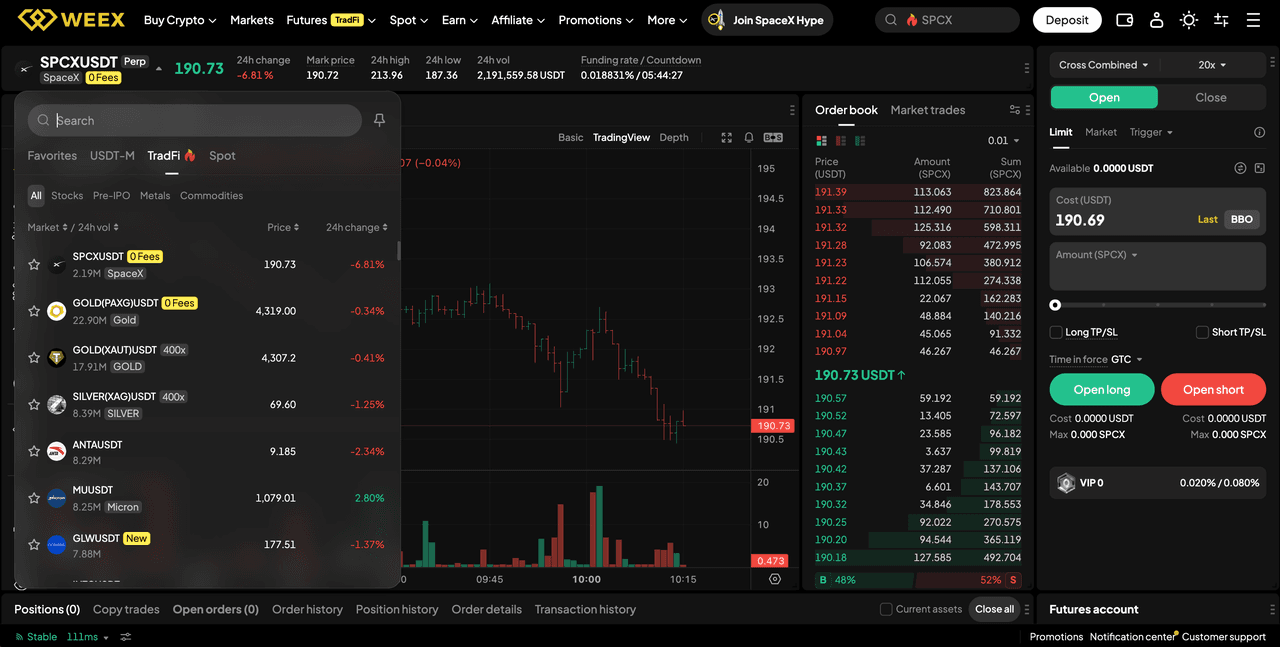Screen dimensions: 1280x647
Task: Open the hamburger menu icon
Action: pos(1253,20)
